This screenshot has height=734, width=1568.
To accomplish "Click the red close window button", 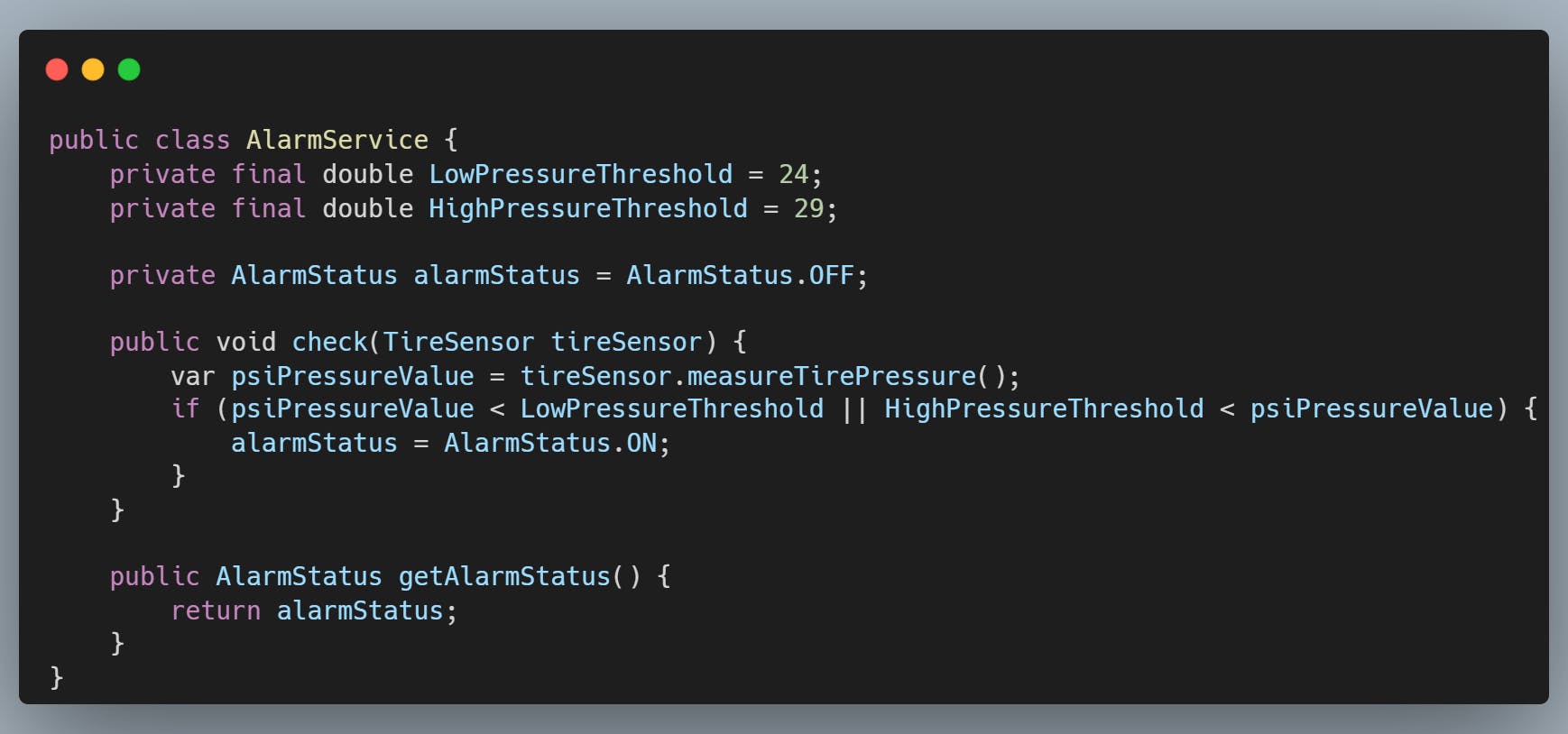I will [57, 69].
